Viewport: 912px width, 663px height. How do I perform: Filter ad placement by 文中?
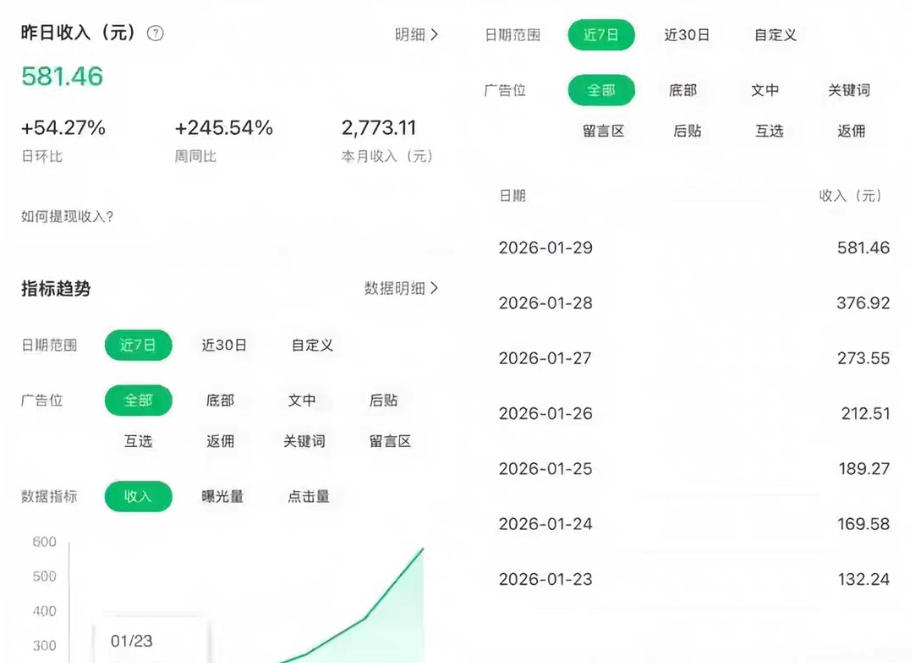303,401
